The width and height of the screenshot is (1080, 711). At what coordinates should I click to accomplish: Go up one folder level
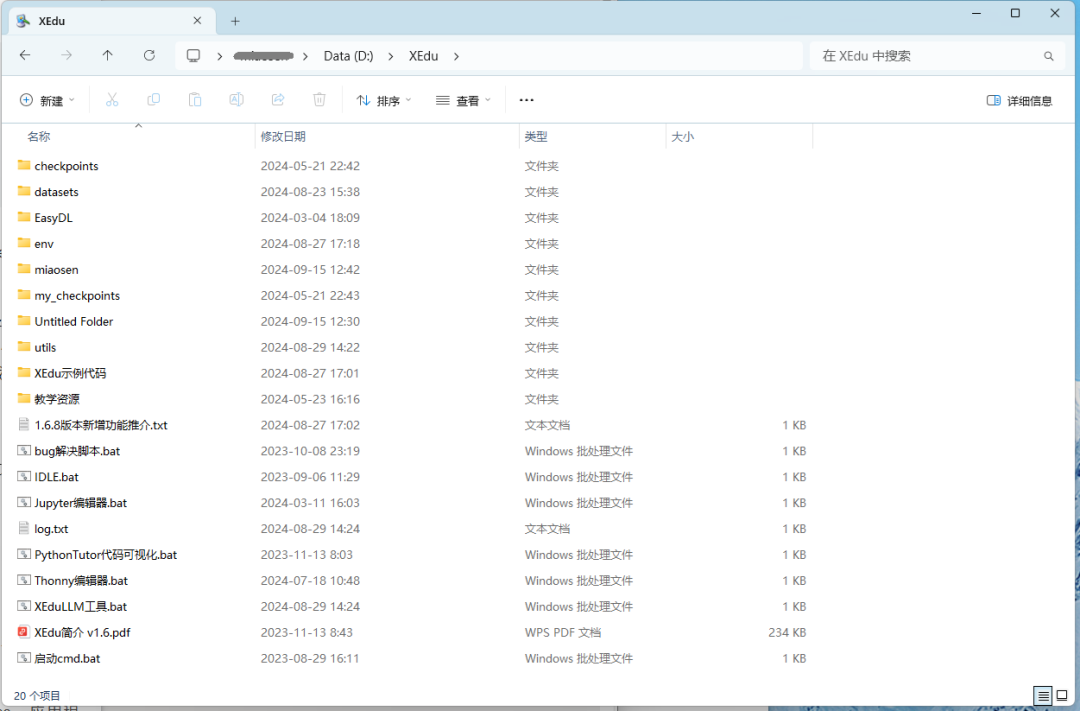pos(107,56)
